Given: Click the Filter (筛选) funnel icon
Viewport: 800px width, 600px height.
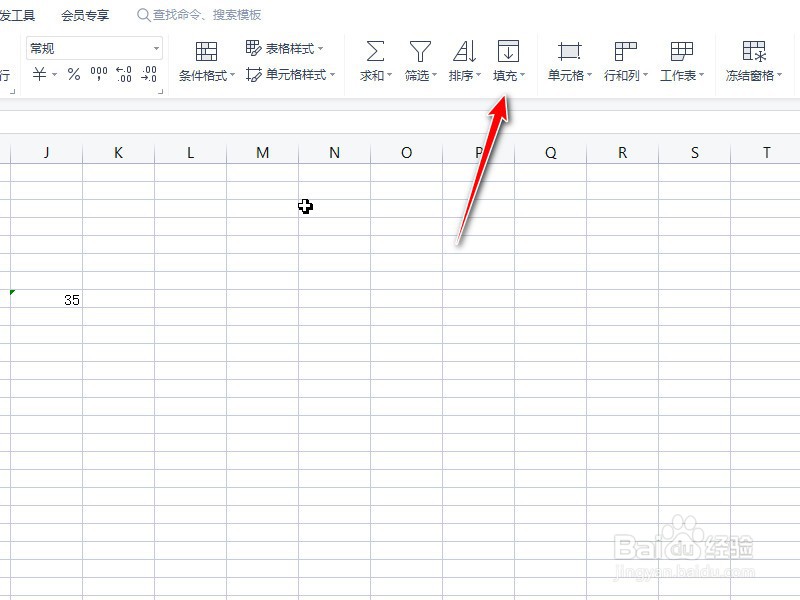Looking at the screenshot, I should [x=420, y=51].
